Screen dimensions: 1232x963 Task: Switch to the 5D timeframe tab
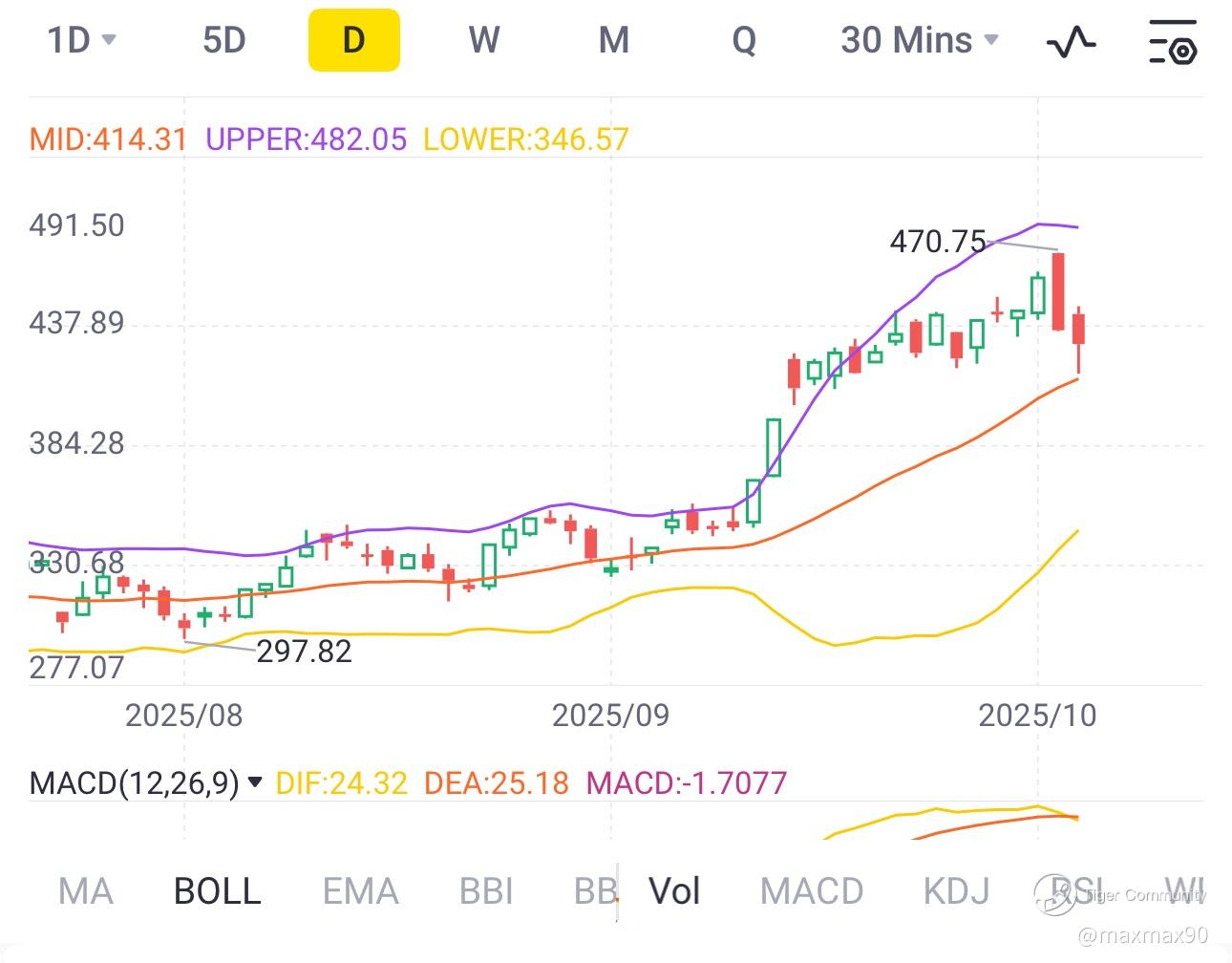224,41
